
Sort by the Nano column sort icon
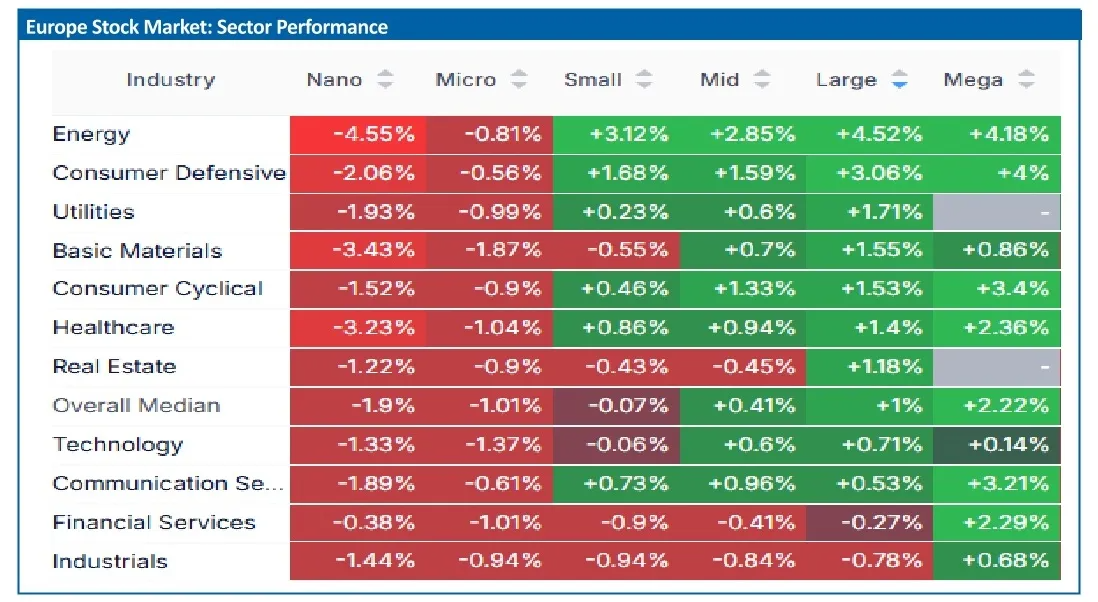click(385, 79)
